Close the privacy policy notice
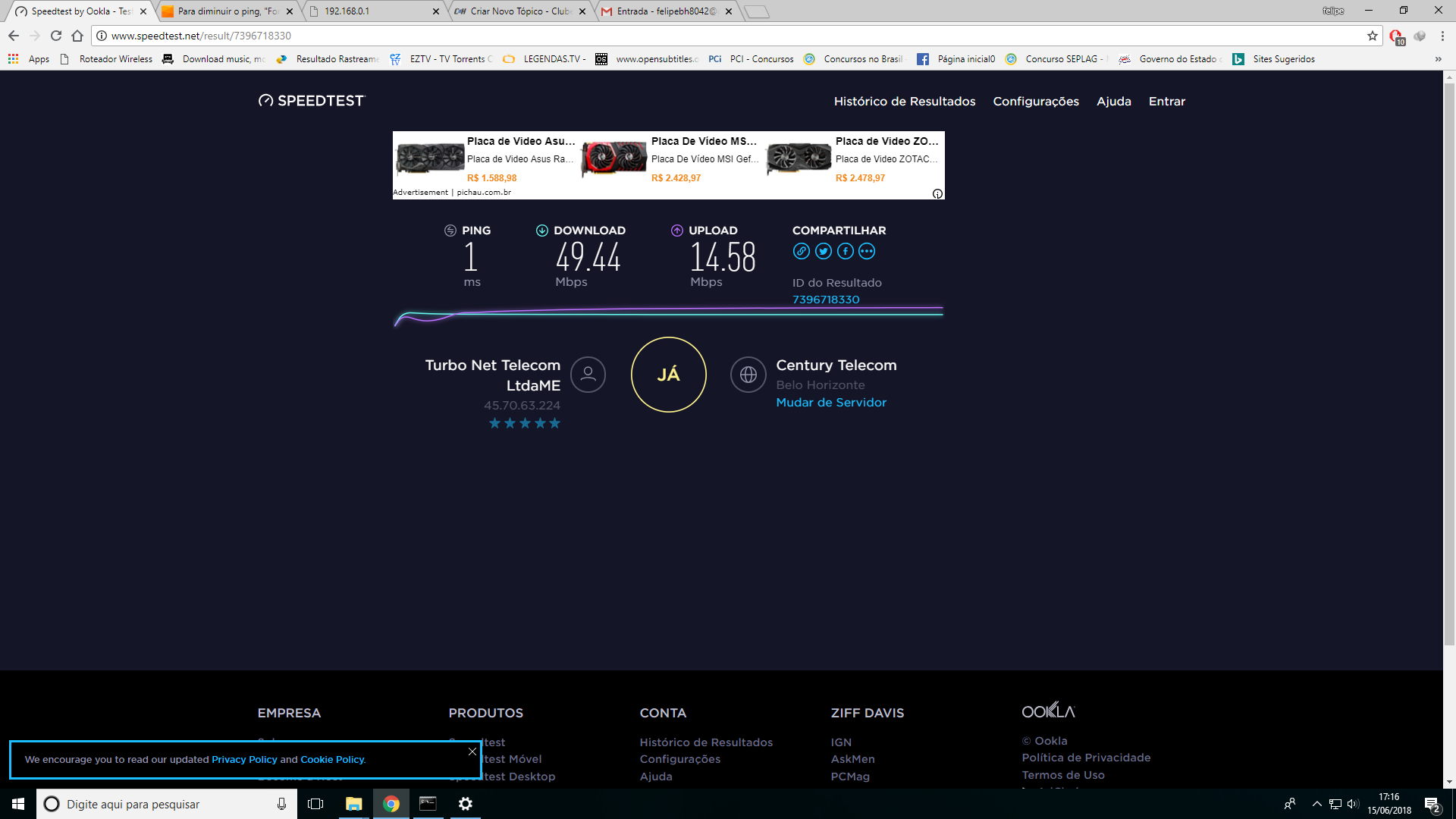1456x819 pixels. (x=472, y=752)
